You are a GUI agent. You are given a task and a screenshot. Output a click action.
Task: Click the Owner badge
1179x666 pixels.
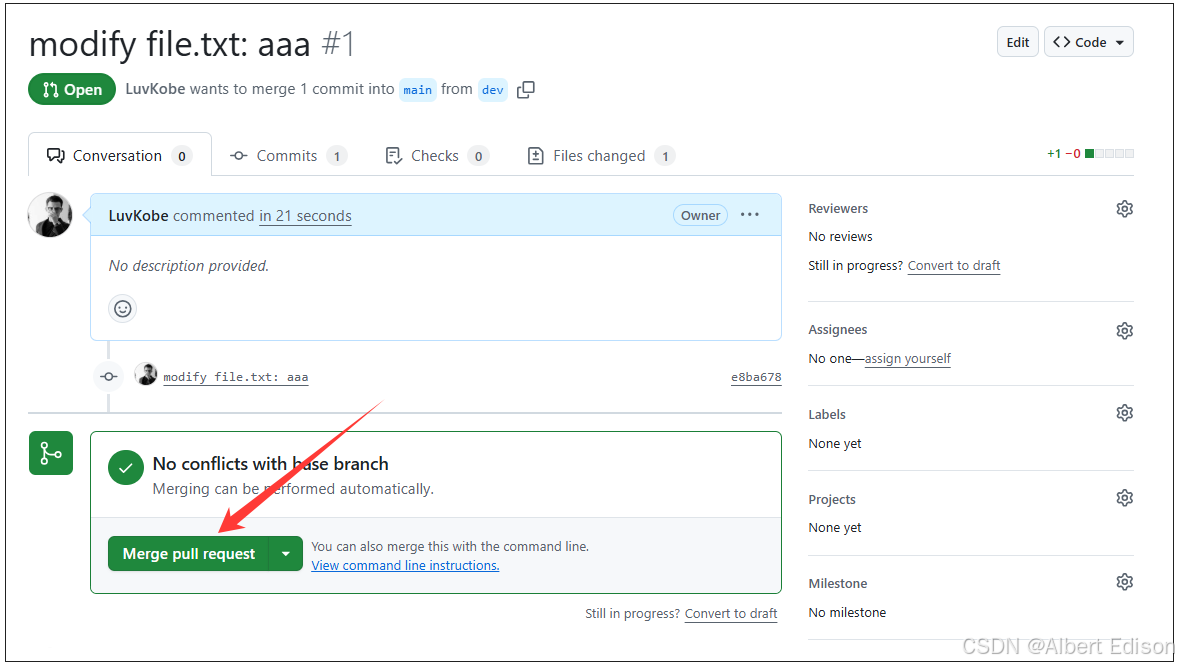pyautogui.click(x=700, y=215)
